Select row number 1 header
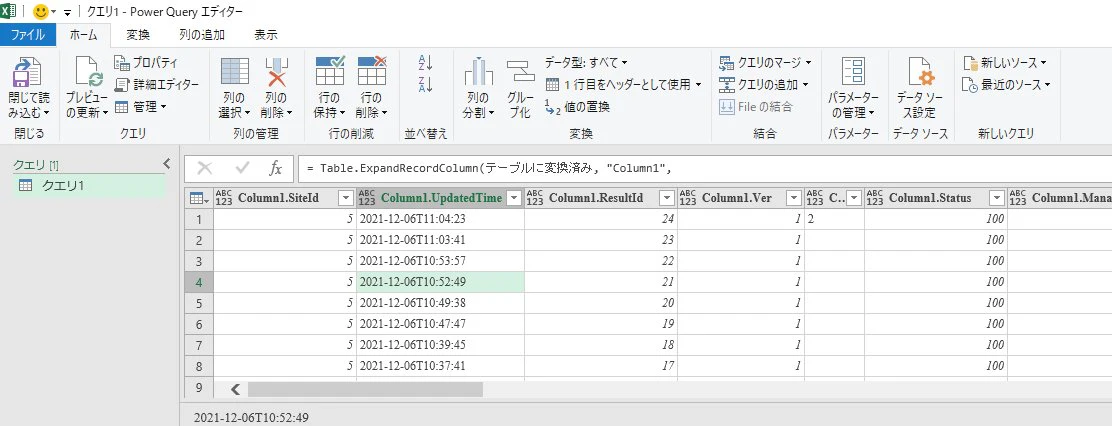 pyautogui.click(x=199, y=219)
